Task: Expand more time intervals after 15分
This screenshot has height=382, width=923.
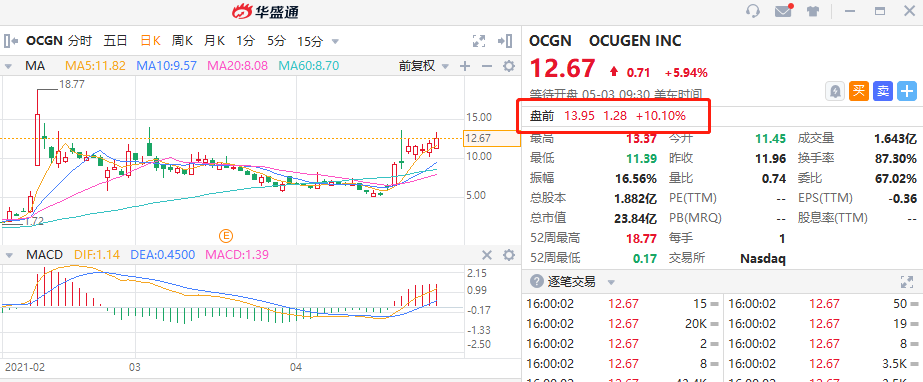Action: click(336, 42)
